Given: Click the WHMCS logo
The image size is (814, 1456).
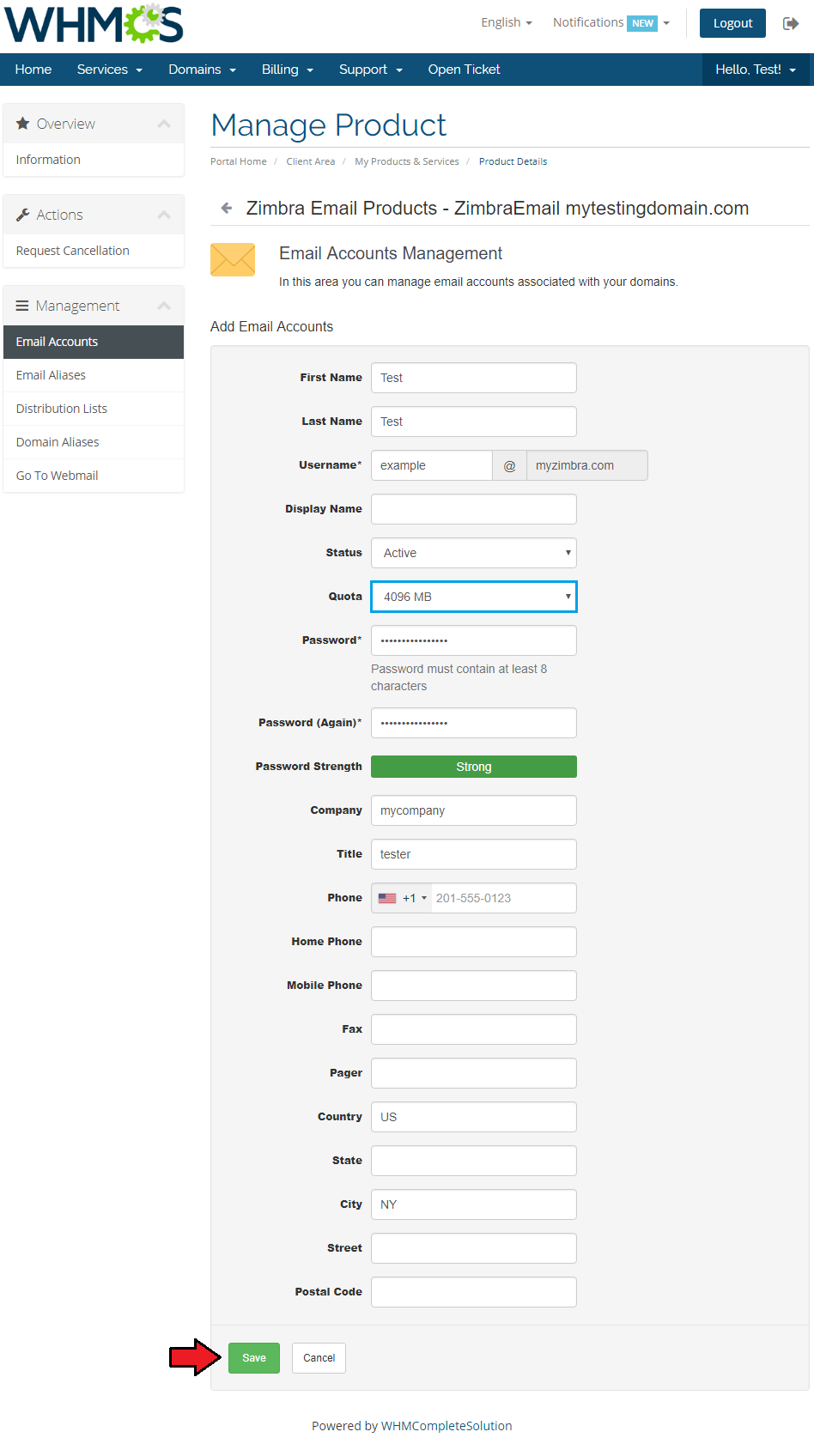Looking at the screenshot, I should [x=94, y=24].
